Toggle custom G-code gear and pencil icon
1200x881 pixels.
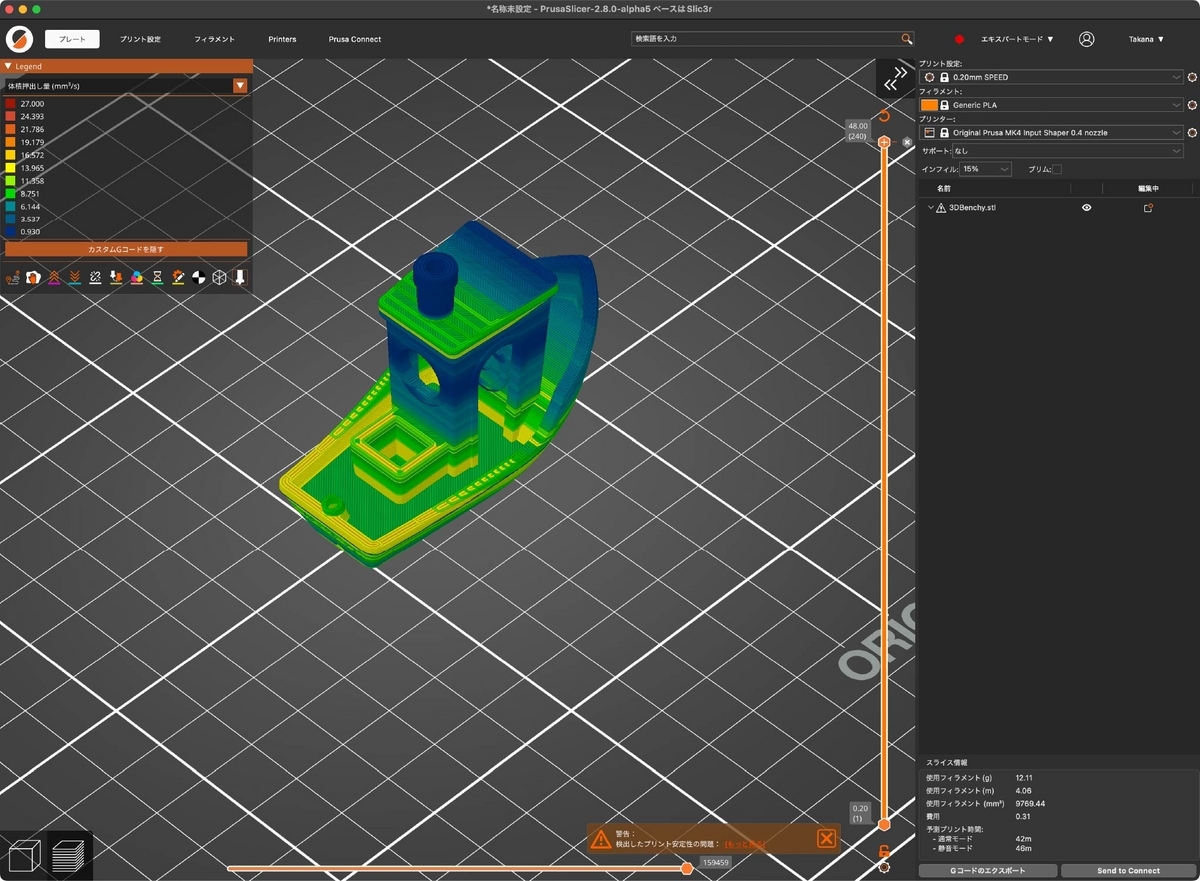pyautogui.click(x=178, y=277)
